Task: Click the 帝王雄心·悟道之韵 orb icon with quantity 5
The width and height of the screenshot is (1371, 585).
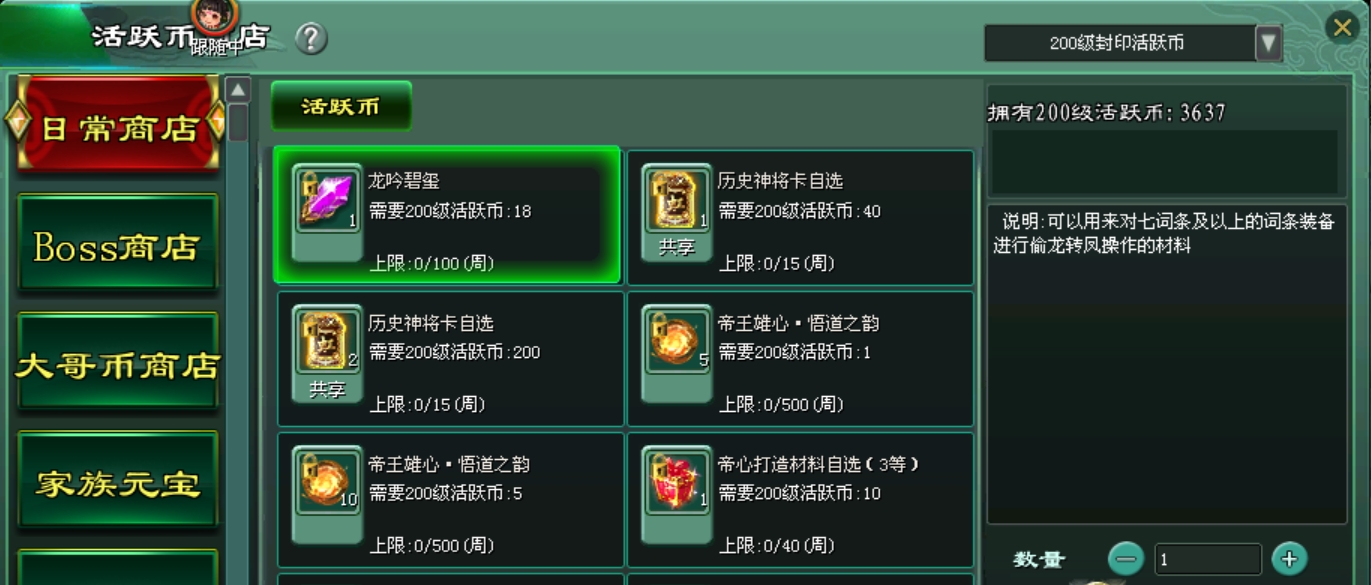Action: pyautogui.click(x=677, y=340)
